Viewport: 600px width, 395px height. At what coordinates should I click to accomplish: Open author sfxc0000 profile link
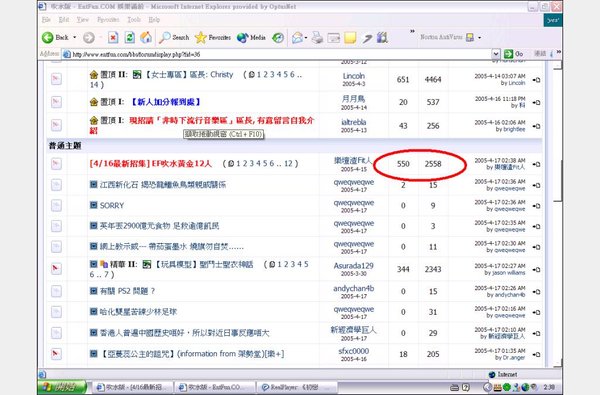tap(354, 351)
